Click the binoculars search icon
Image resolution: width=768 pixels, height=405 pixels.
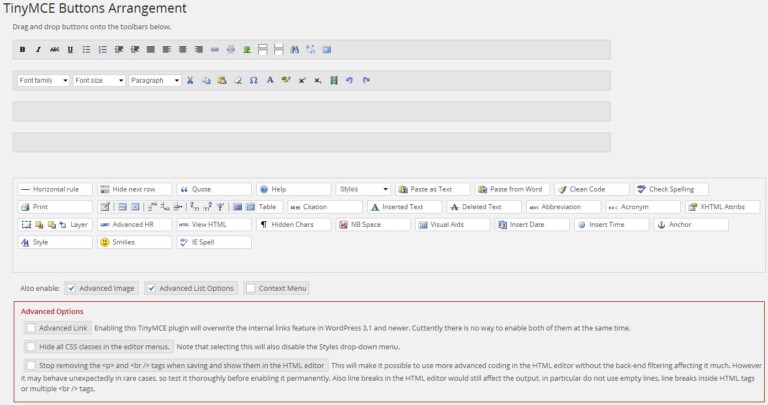tap(294, 49)
